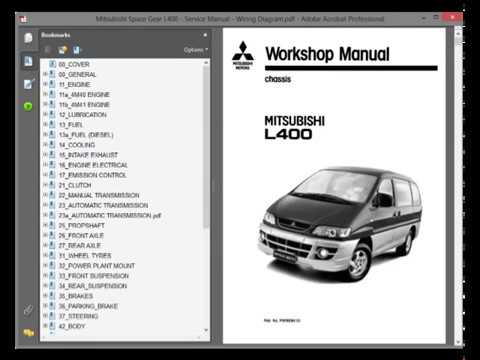Viewport: 480px width, 360px height.
Task: Select the 13a_FUEL (DIESEL) bookmark
Action: point(86,135)
